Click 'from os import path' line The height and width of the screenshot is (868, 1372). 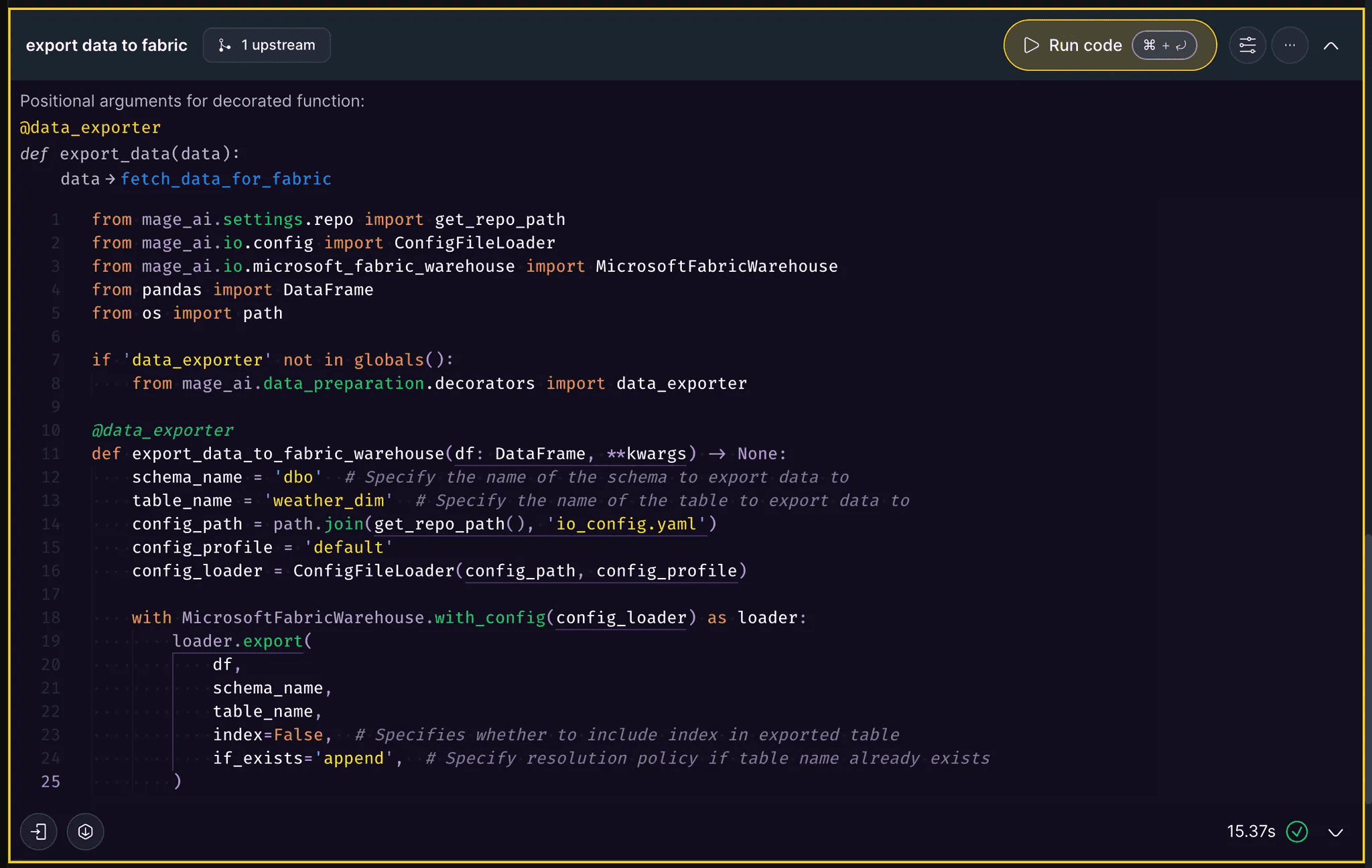pyautogui.click(x=187, y=313)
